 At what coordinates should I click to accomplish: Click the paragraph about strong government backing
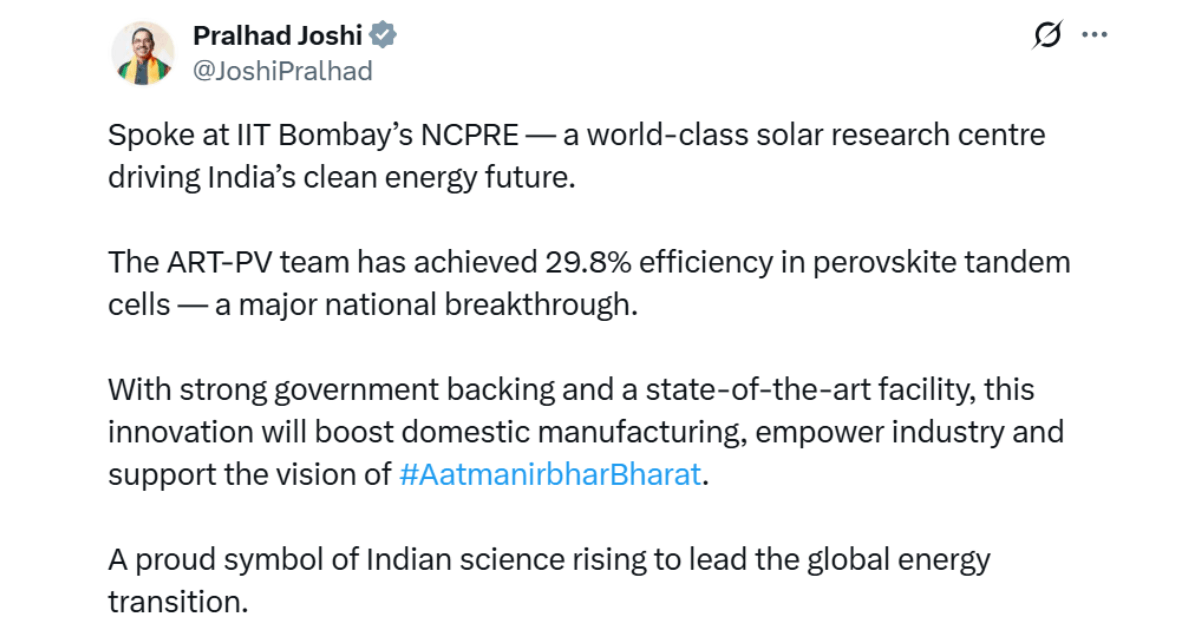click(x=586, y=432)
